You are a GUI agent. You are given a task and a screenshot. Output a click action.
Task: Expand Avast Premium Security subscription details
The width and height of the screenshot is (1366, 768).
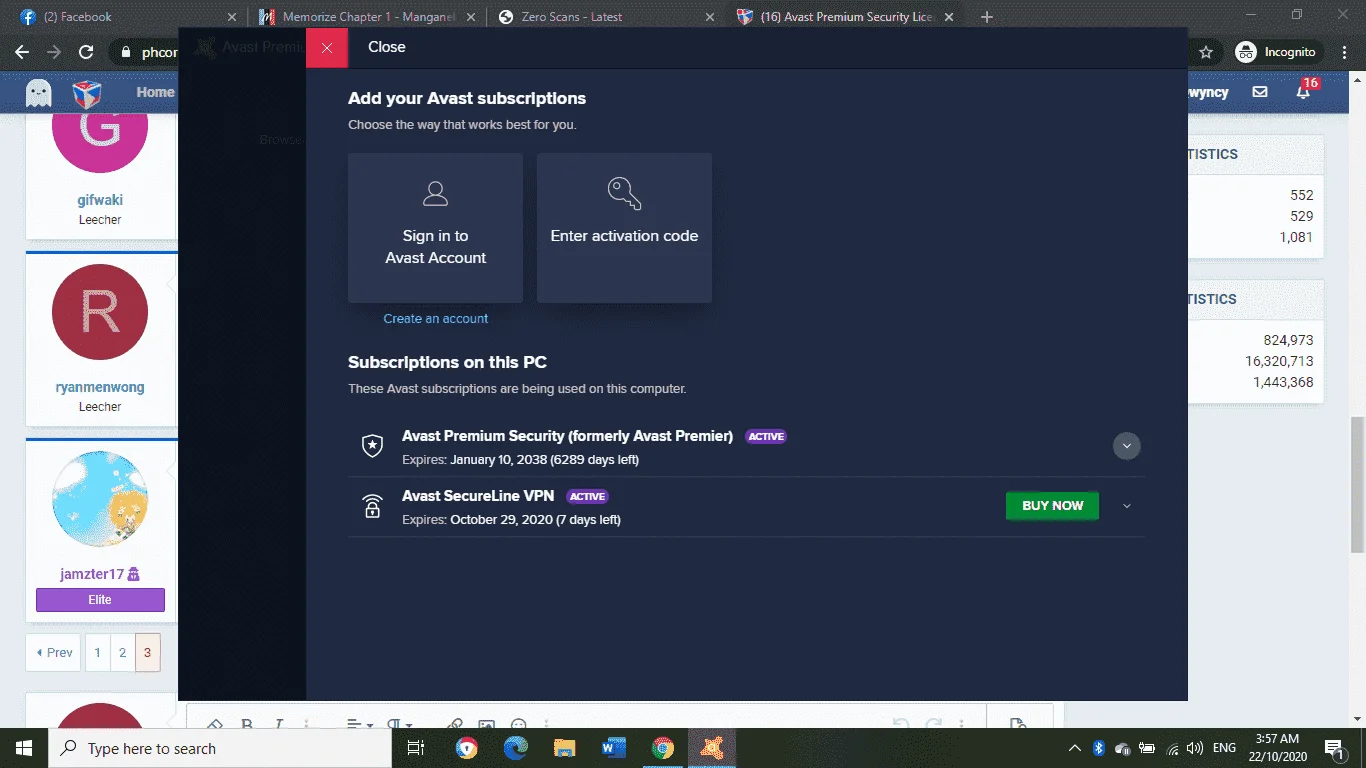1127,446
